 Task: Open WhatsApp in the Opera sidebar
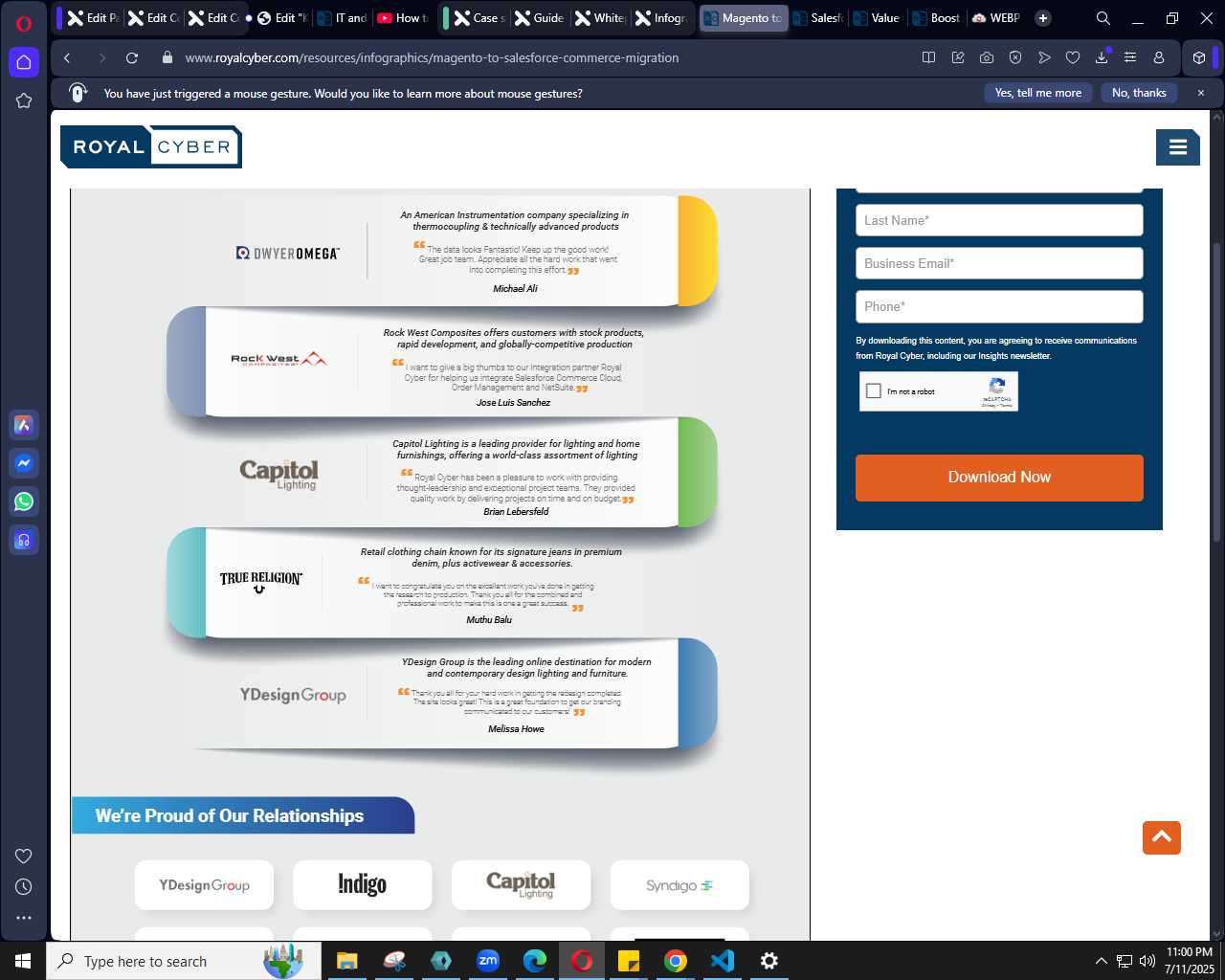point(24,501)
